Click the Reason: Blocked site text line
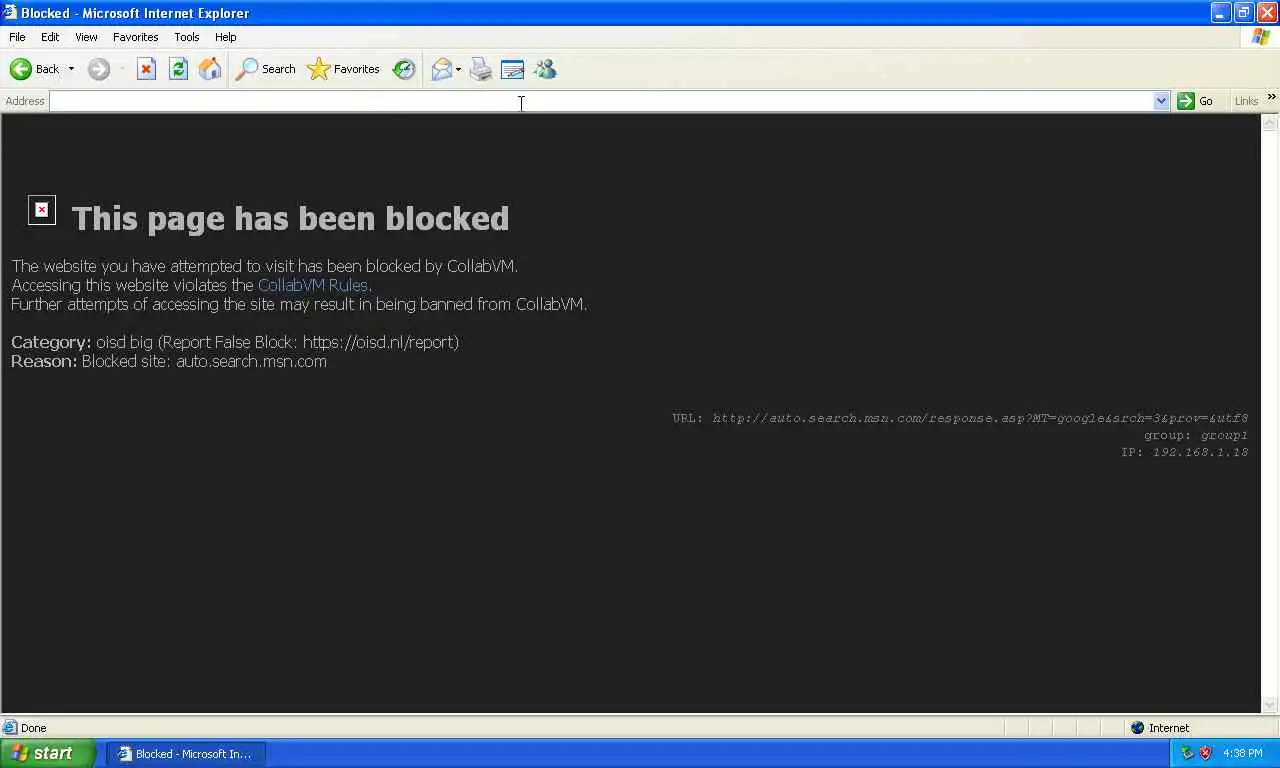The width and height of the screenshot is (1280, 768). (x=169, y=361)
